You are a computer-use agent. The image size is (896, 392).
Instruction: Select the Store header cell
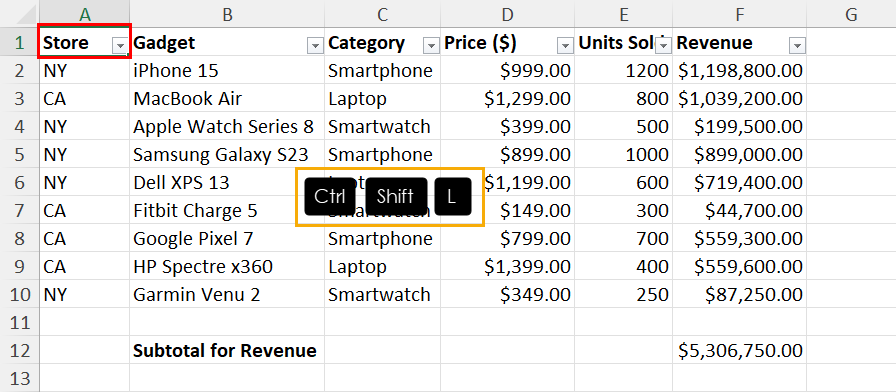(x=85, y=41)
